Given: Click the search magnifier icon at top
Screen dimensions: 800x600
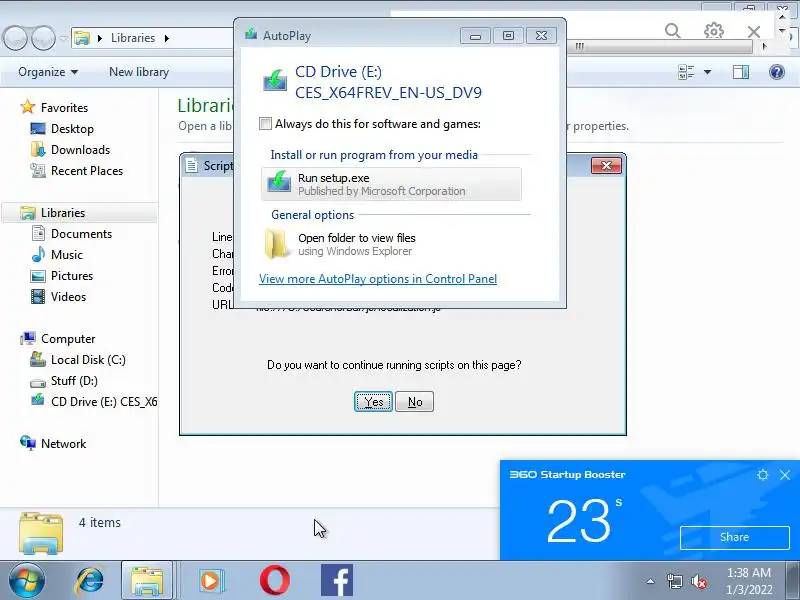Looking at the screenshot, I should click(672, 31).
